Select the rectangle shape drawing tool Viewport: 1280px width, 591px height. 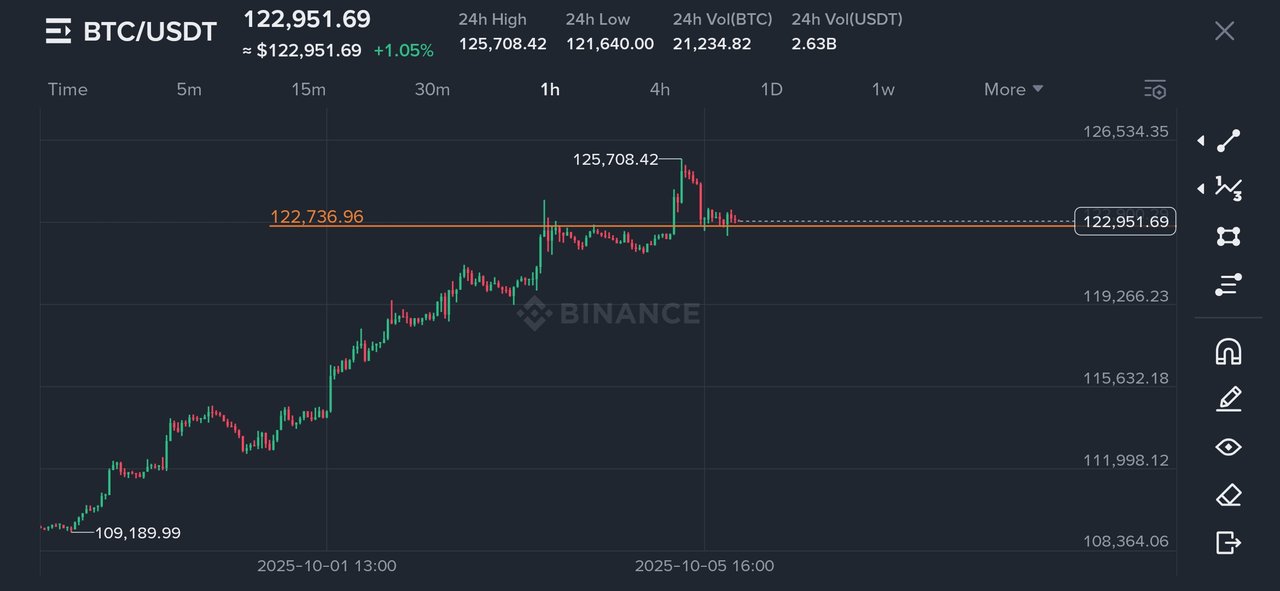pos(1229,236)
